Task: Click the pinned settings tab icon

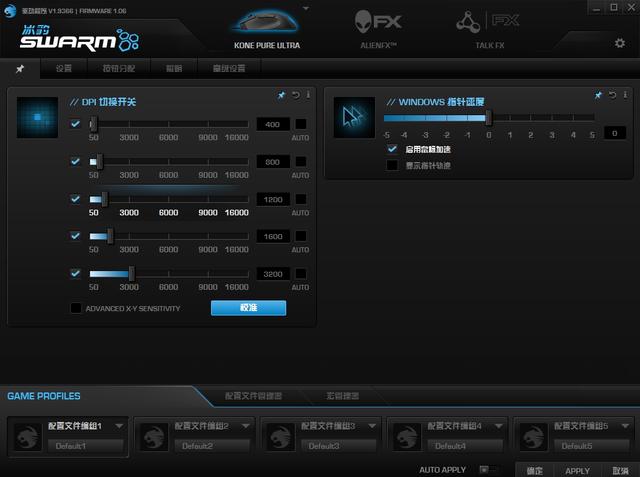Action: point(20,69)
